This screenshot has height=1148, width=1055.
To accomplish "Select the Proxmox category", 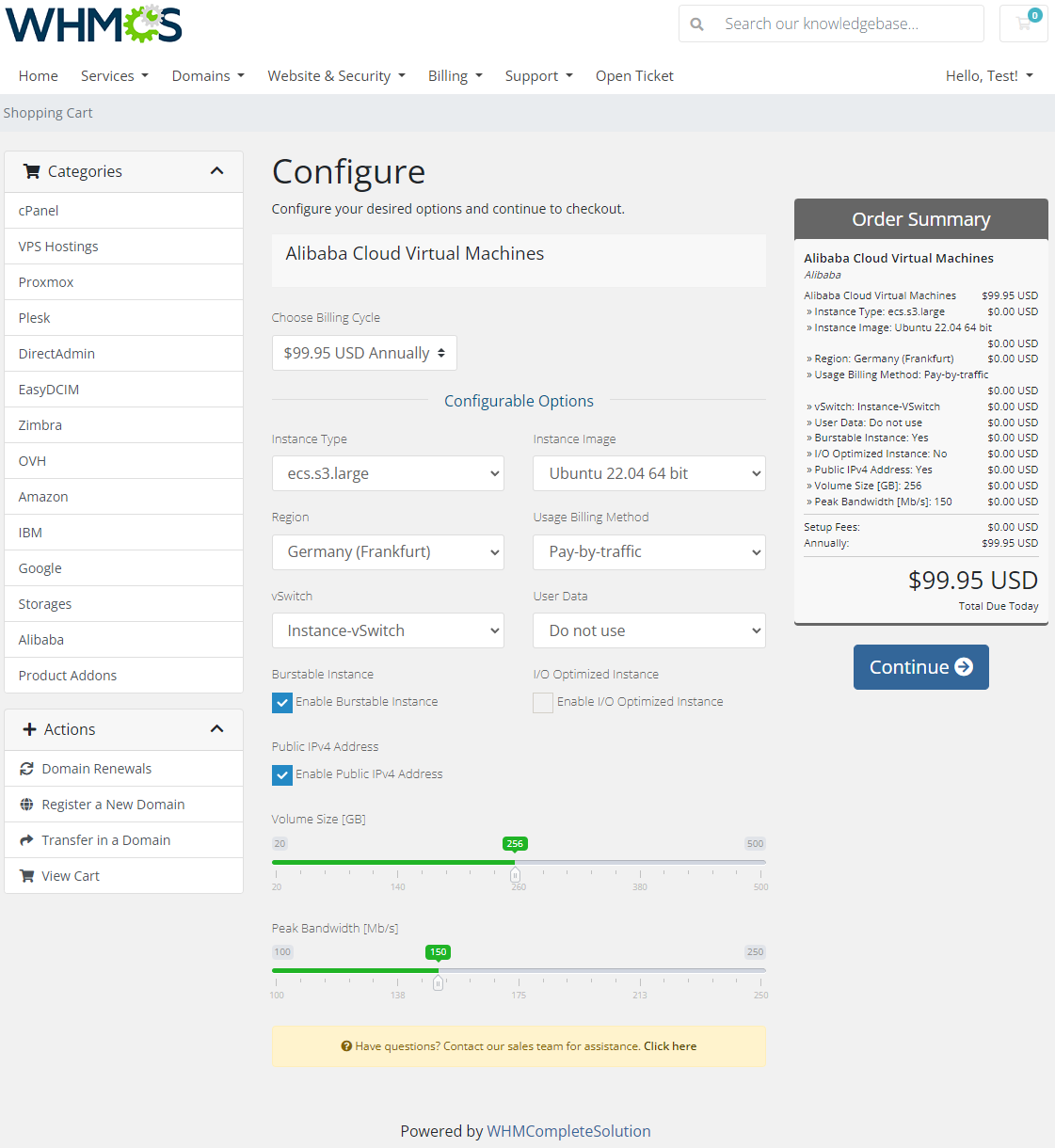I will click(124, 282).
